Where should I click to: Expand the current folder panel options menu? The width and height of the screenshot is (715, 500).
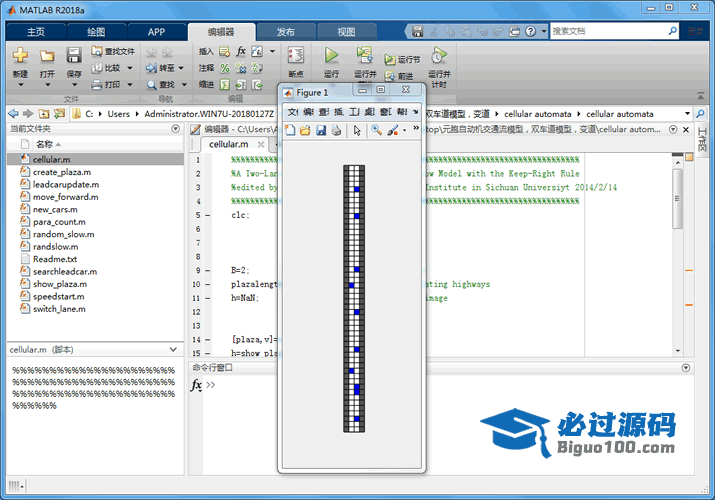pyautogui.click(x=175, y=129)
